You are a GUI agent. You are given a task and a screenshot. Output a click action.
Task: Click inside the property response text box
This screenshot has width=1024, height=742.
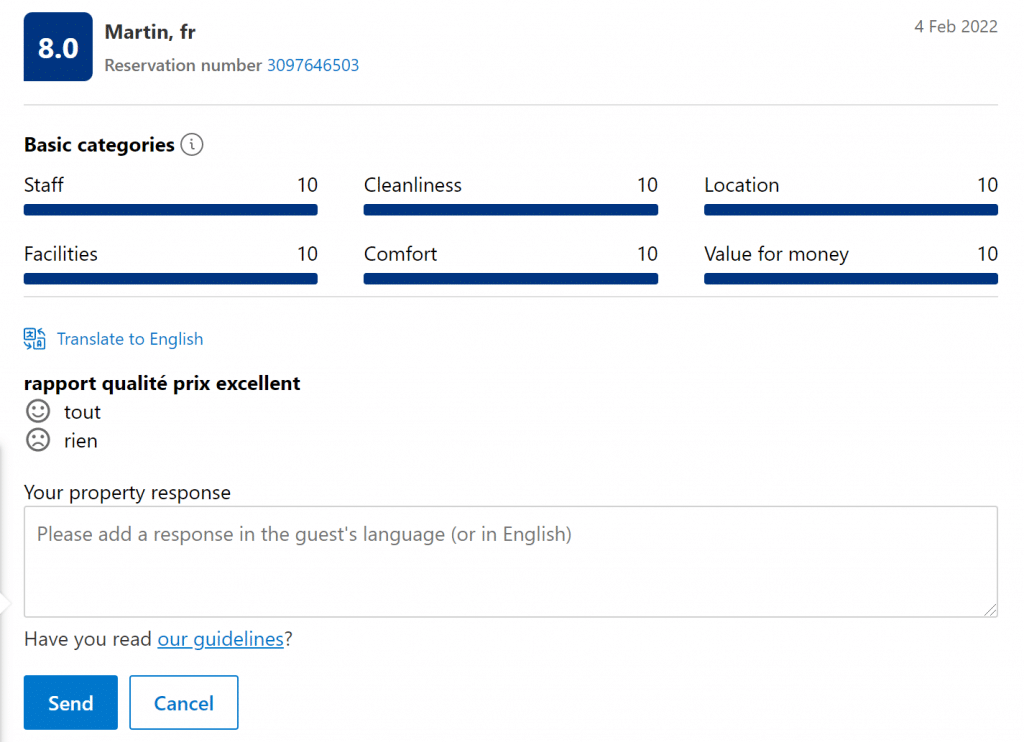coord(510,561)
